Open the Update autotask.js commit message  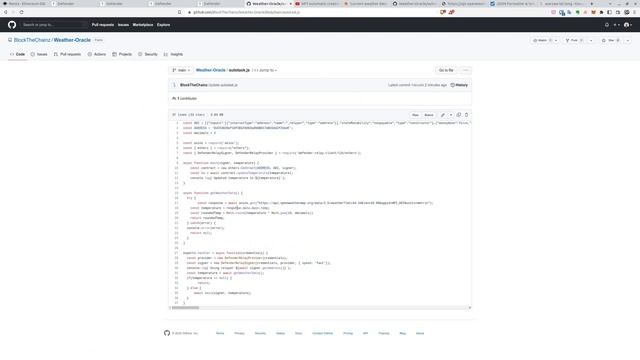click(x=223, y=85)
